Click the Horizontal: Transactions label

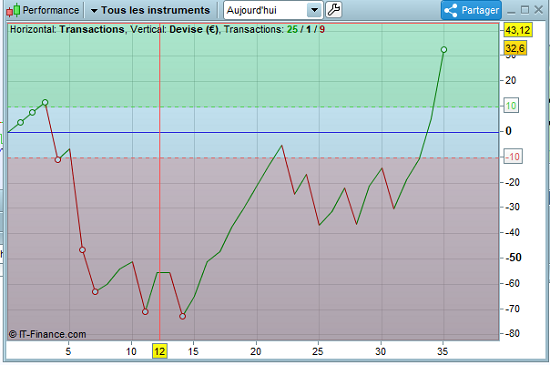[67, 29]
